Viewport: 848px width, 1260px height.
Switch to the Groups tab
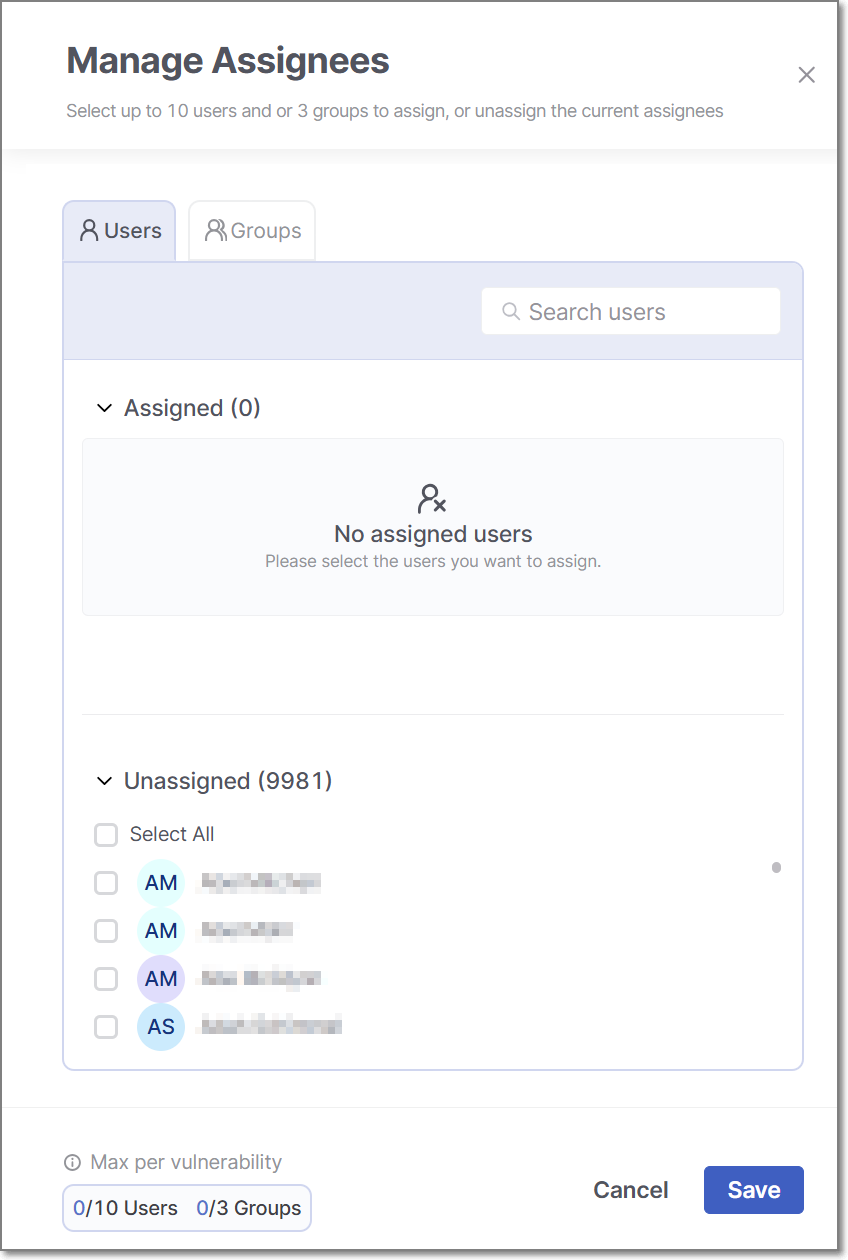point(253,231)
